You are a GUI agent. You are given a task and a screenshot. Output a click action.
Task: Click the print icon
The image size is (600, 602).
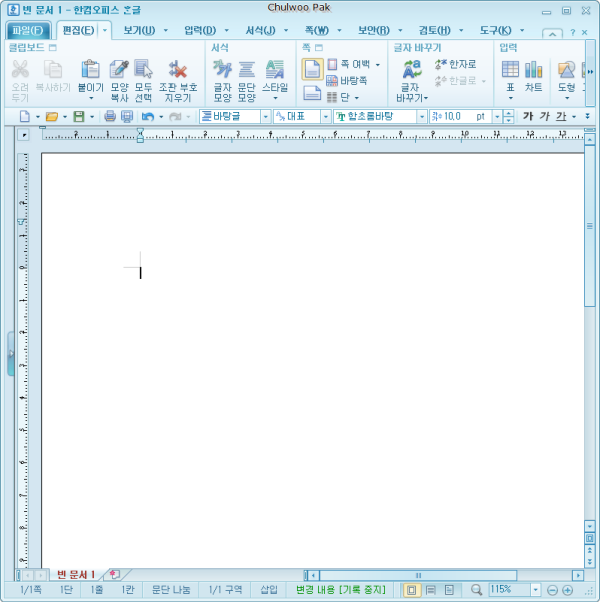(110, 116)
